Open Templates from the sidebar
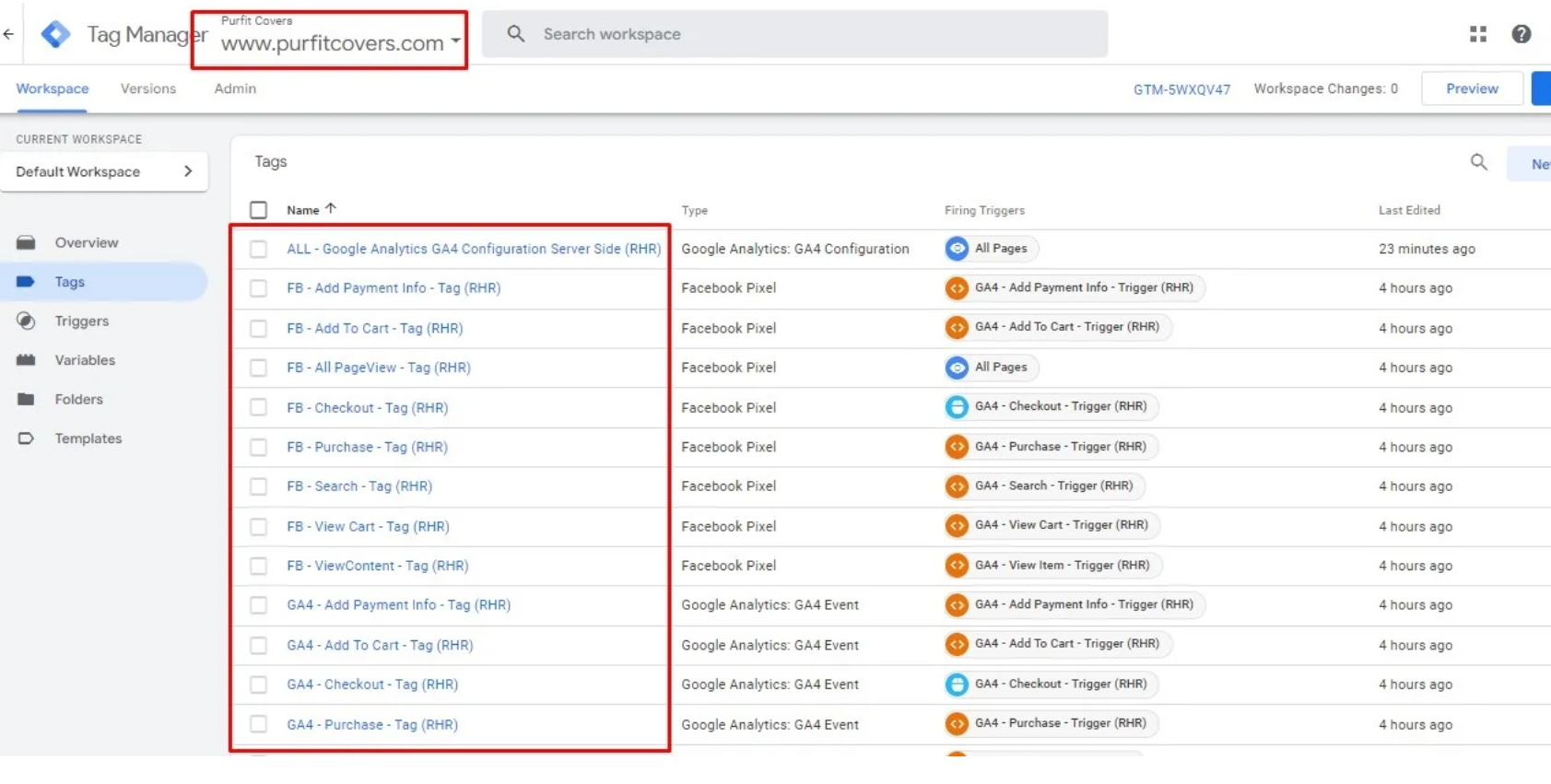 point(88,439)
